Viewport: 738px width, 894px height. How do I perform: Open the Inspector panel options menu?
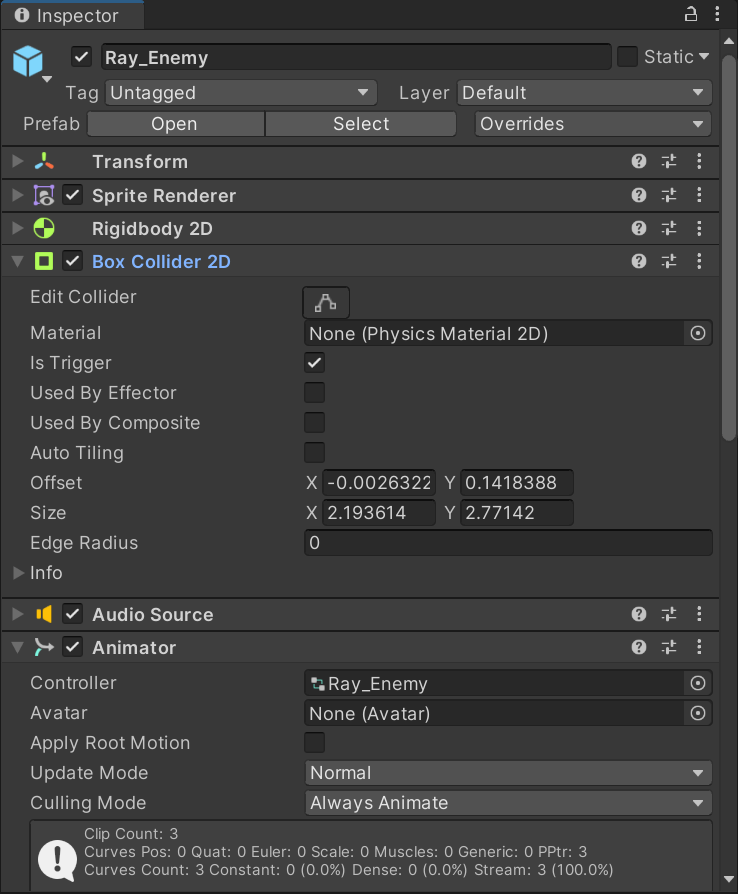point(717,14)
